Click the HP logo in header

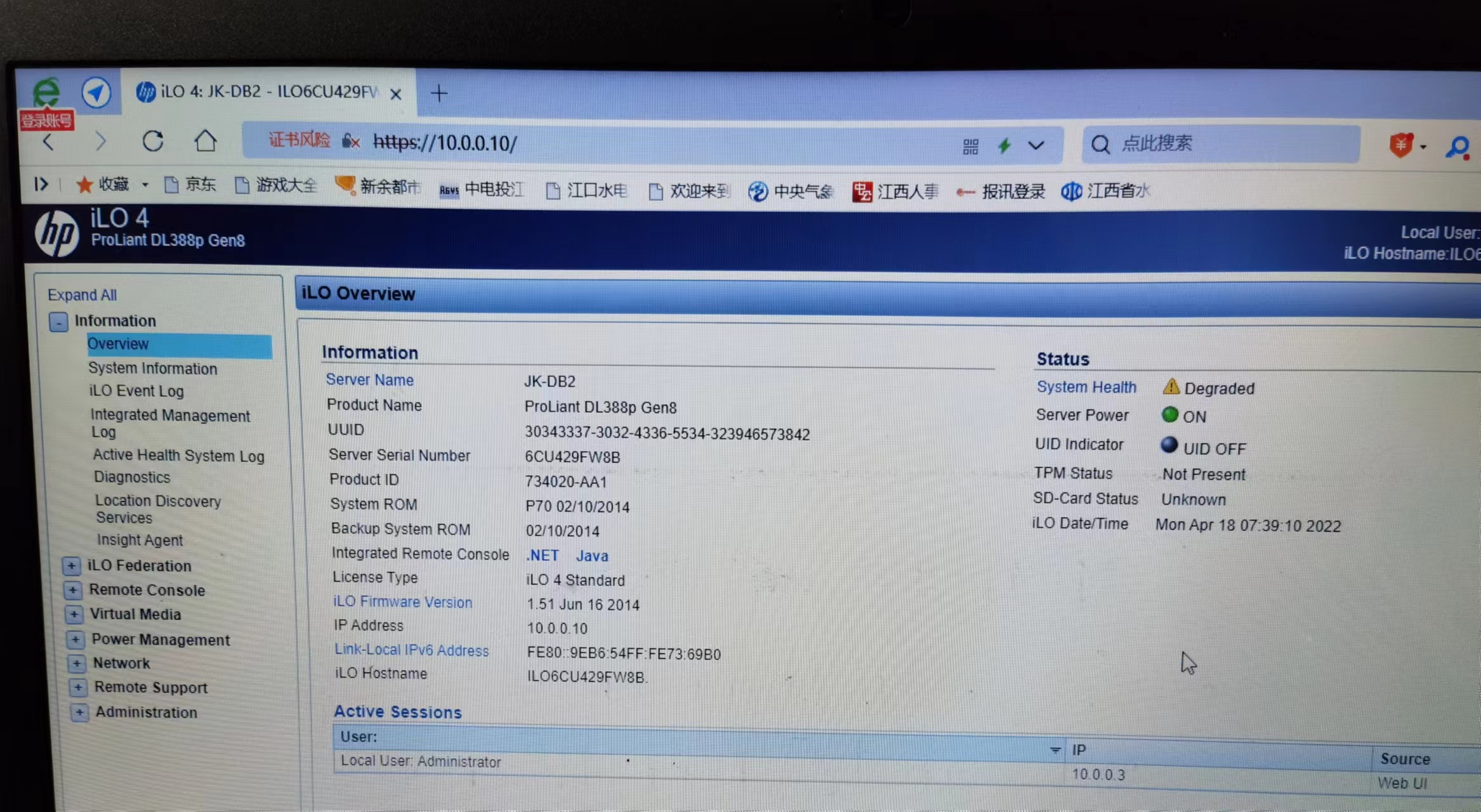pyautogui.click(x=57, y=233)
